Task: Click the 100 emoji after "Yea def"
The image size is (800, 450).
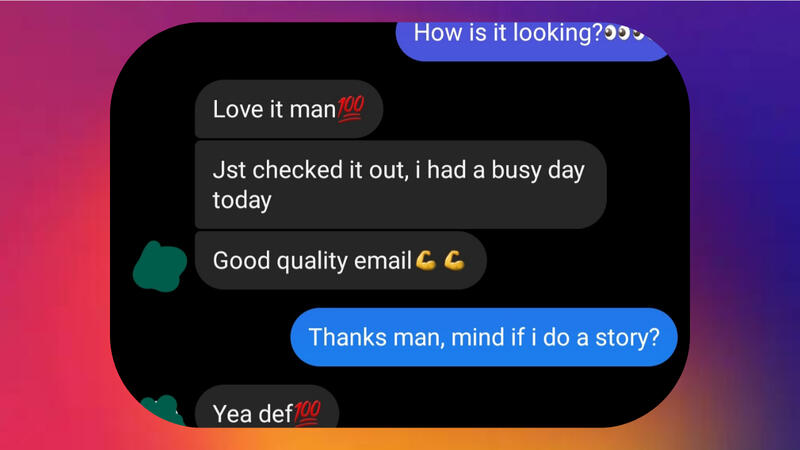Action: (307, 413)
